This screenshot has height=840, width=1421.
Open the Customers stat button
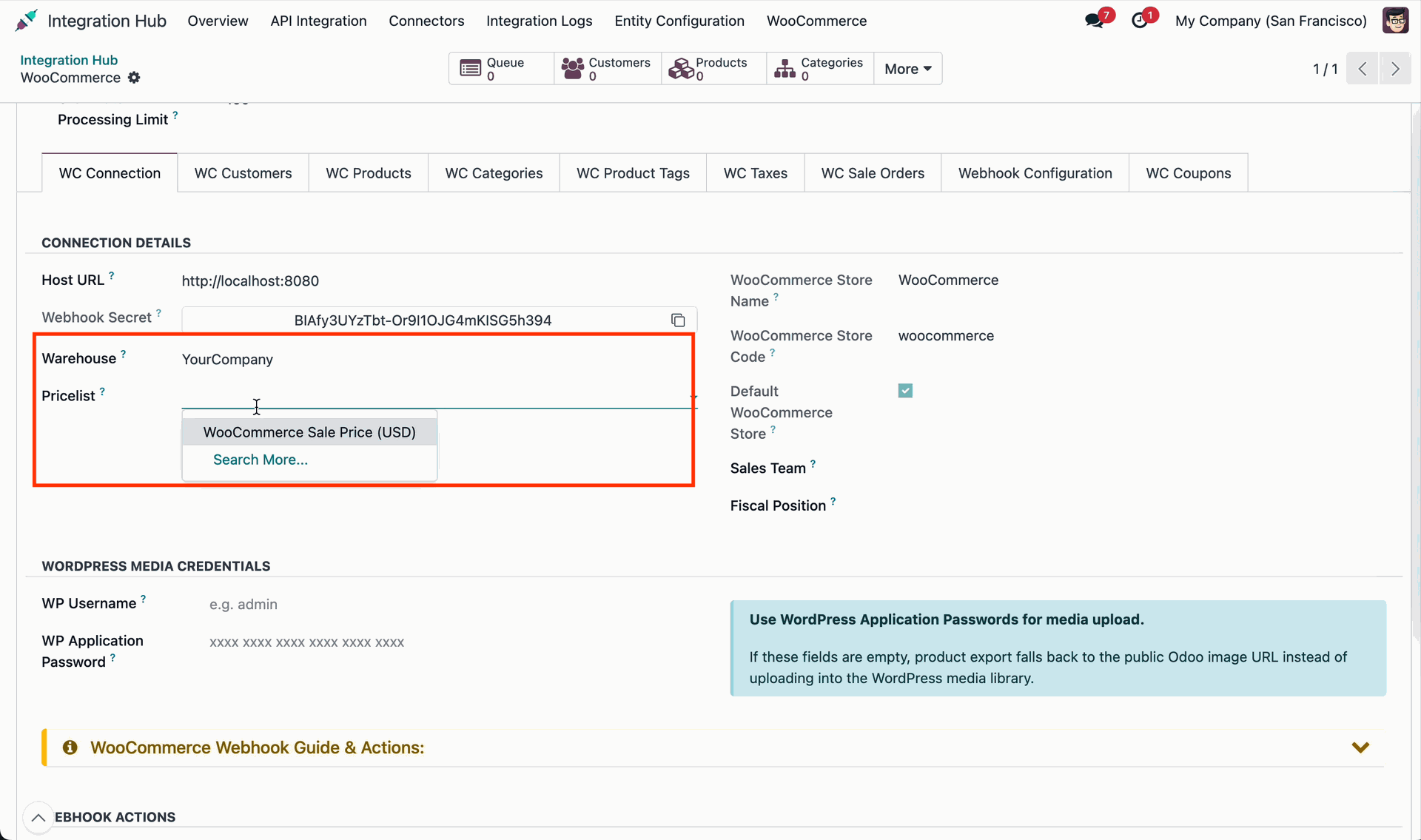(x=608, y=69)
